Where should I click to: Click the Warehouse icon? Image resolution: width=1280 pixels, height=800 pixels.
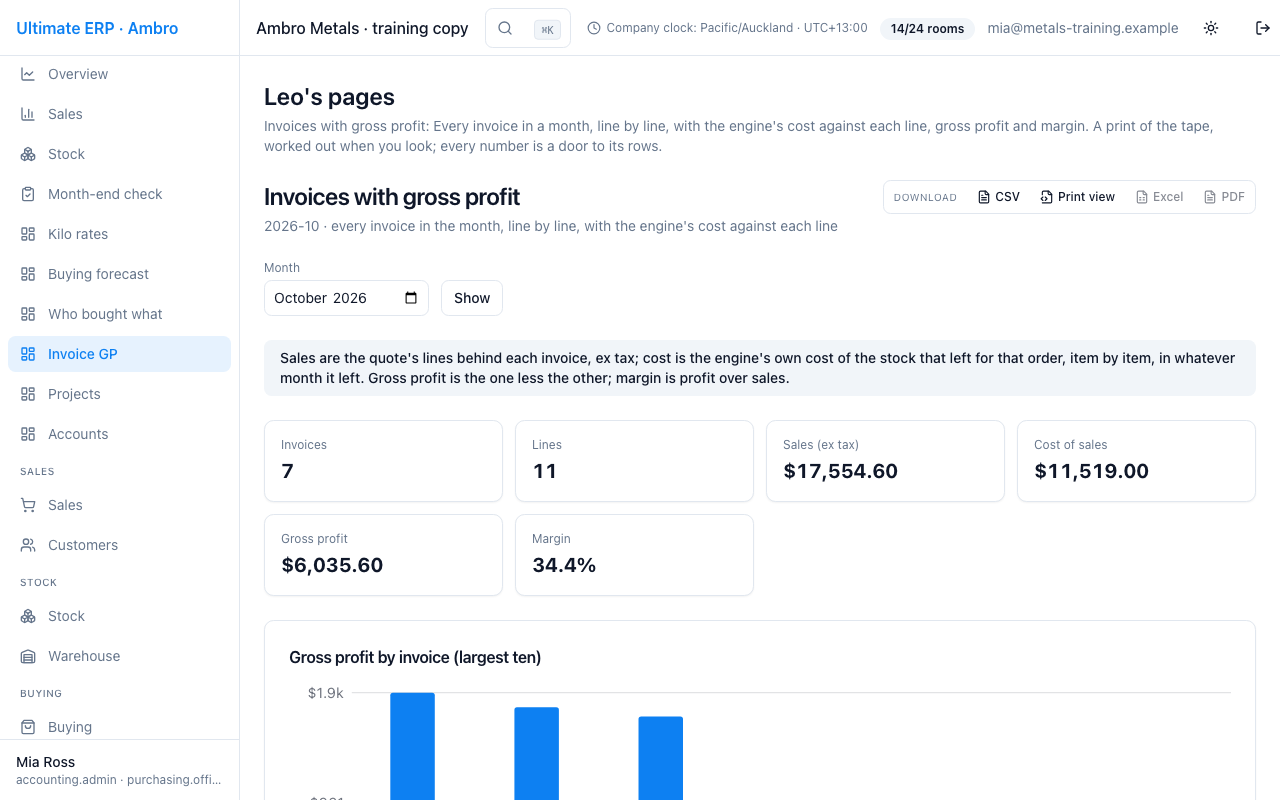coord(28,656)
